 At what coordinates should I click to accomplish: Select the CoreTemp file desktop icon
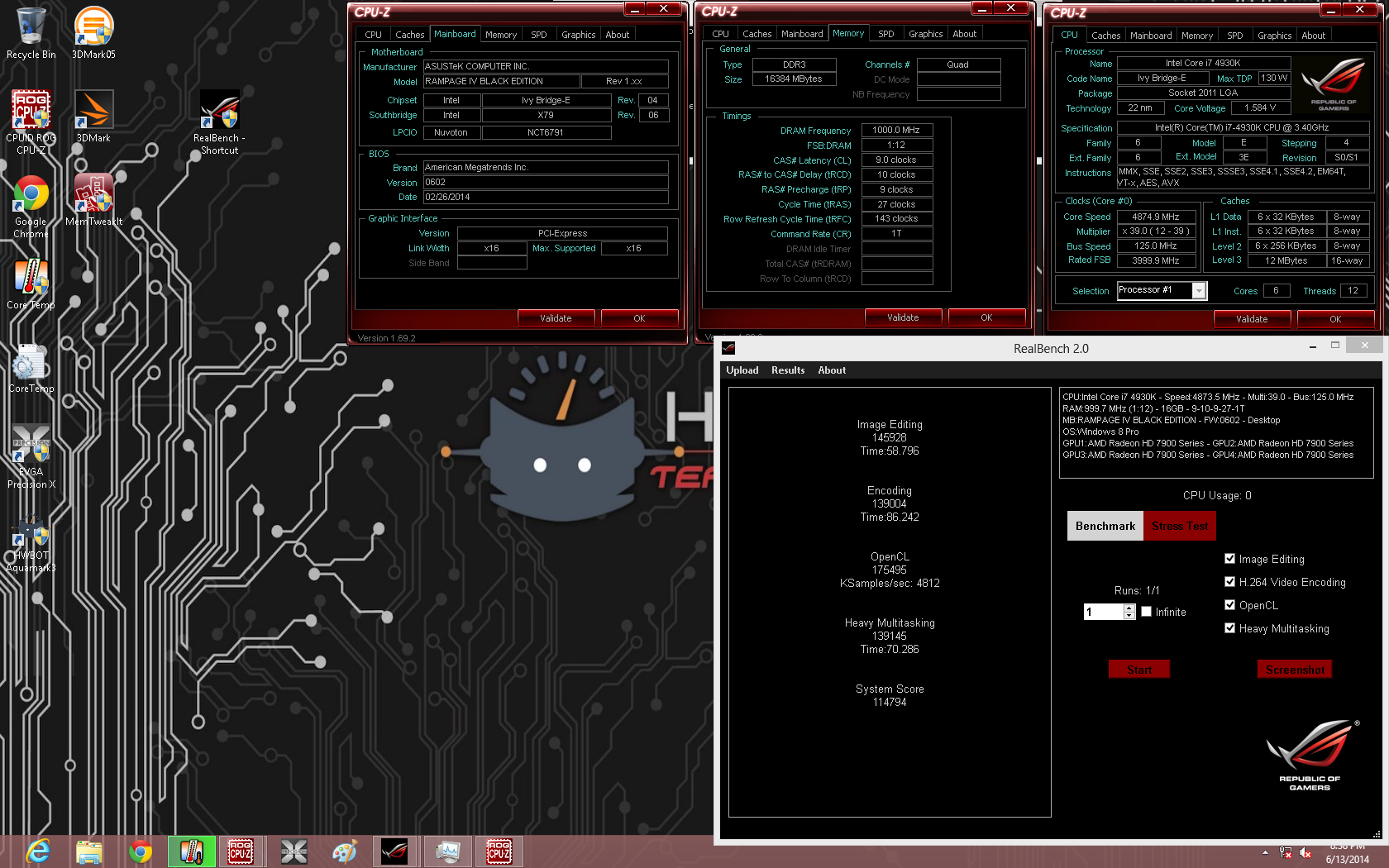point(31,368)
